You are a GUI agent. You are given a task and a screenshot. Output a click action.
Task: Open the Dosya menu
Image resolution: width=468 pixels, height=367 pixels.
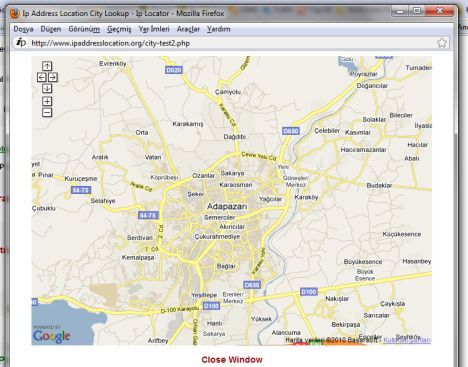pyautogui.click(x=23, y=29)
